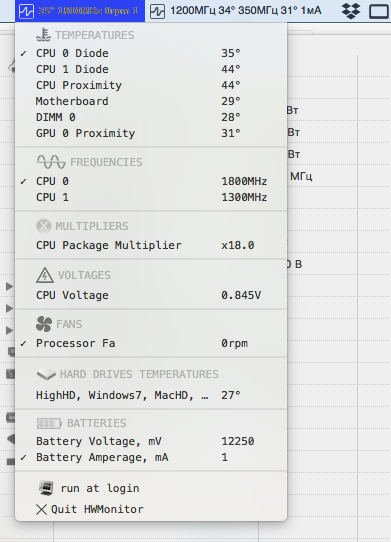Toggle GPU 0 Proximity temperature display
The width and height of the screenshot is (391, 542).
(151, 133)
